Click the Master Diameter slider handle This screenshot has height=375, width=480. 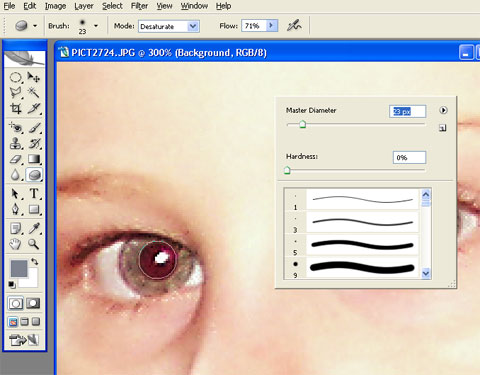pyautogui.click(x=302, y=125)
